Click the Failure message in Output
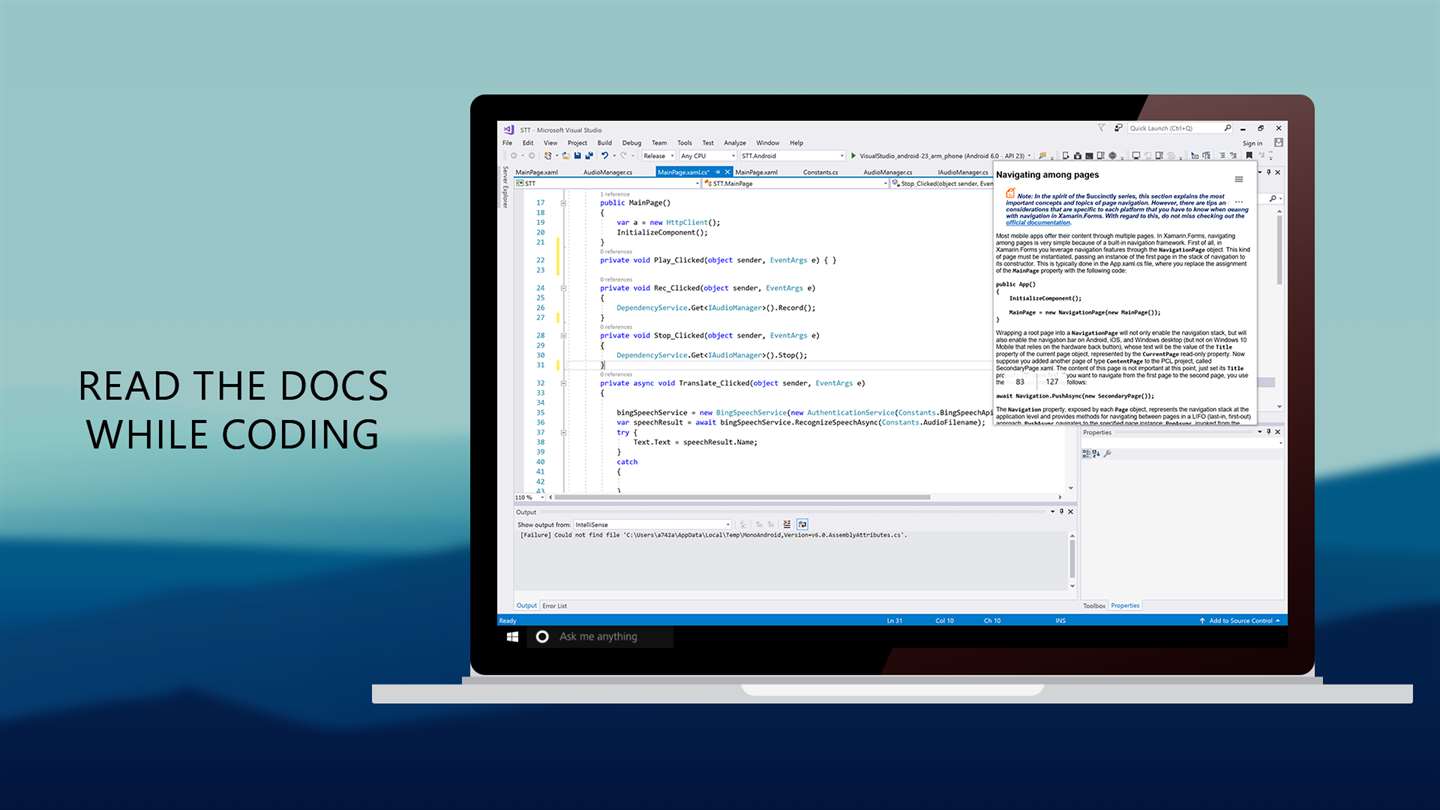Viewport: 1440px width, 810px height. pyautogui.click(x=714, y=535)
